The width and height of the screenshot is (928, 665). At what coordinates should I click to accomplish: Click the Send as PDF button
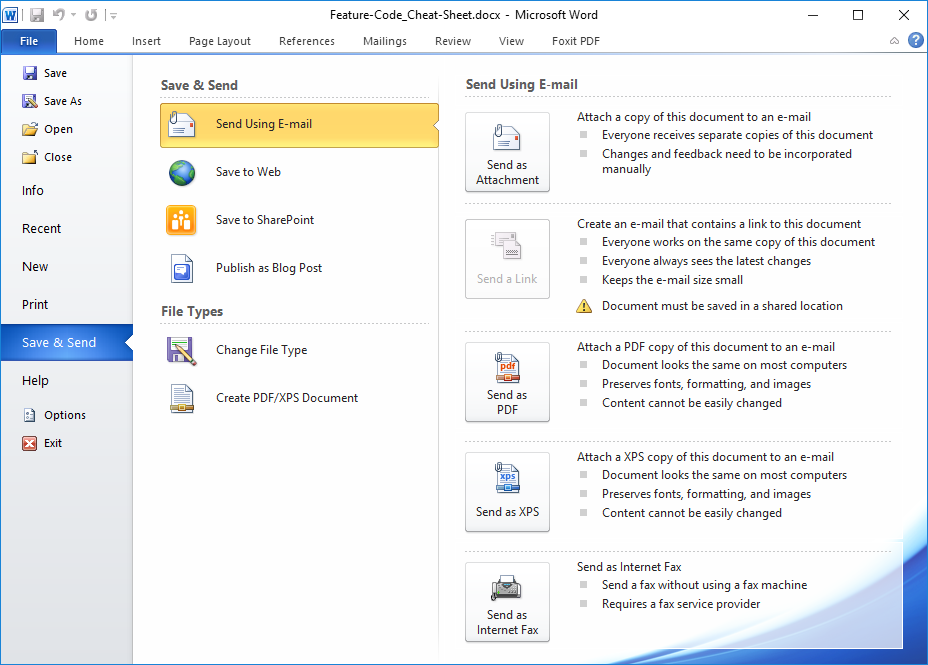pos(507,382)
